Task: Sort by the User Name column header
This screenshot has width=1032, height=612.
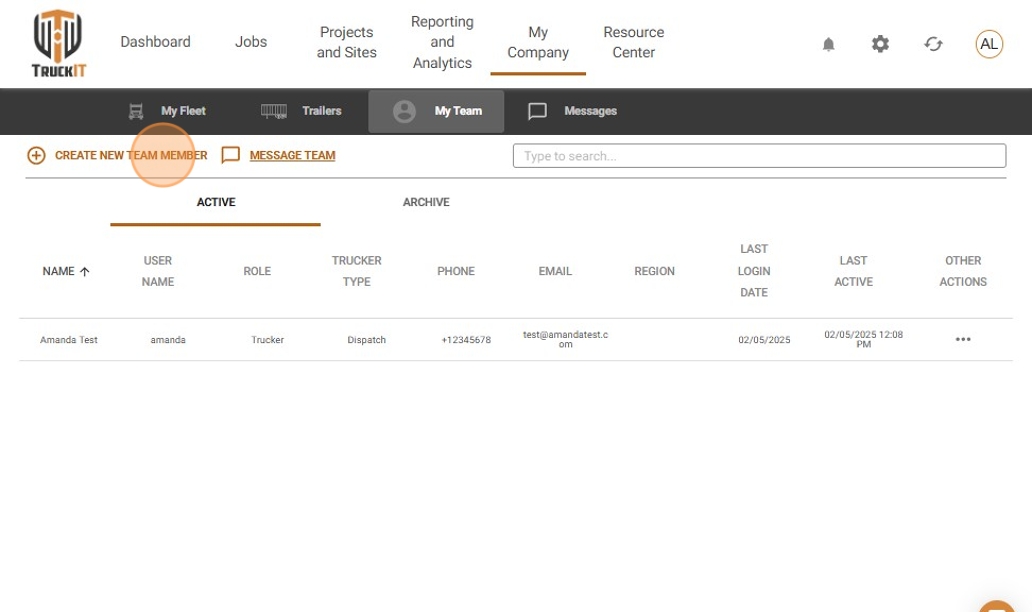Action: click(158, 271)
